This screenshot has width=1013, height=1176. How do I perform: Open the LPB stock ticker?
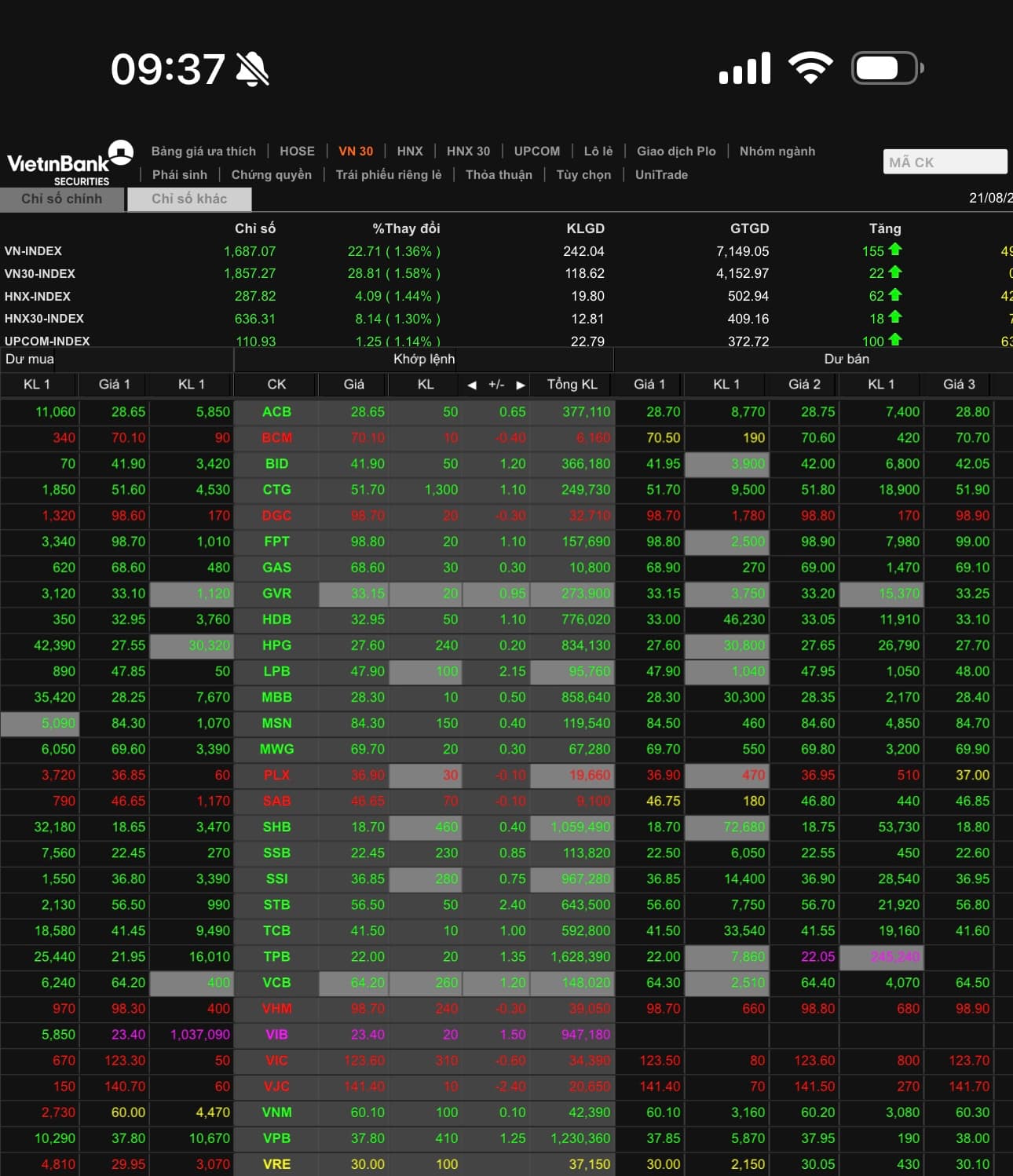[x=276, y=671]
